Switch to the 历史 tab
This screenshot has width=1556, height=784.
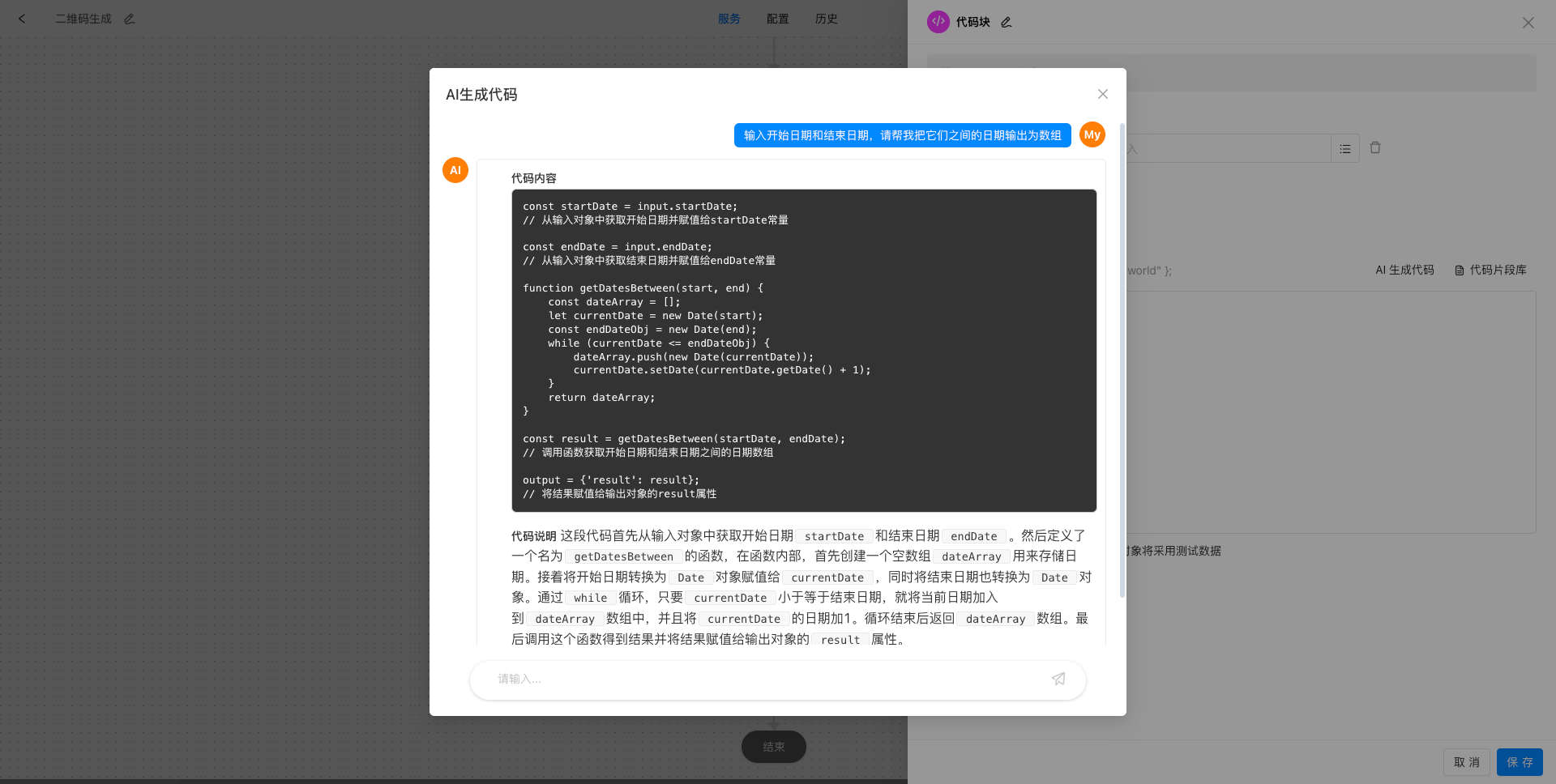pos(826,19)
